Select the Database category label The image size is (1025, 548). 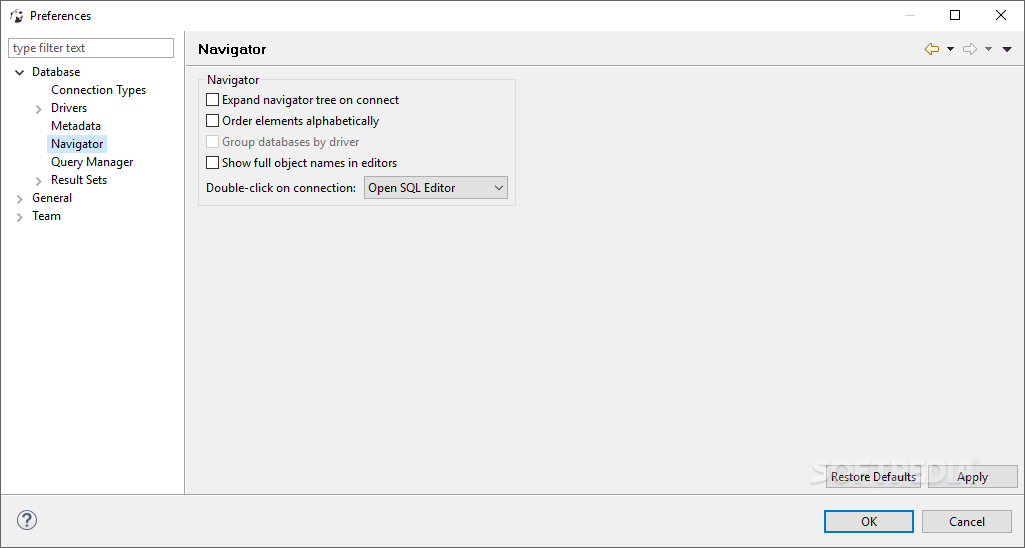point(56,72)
